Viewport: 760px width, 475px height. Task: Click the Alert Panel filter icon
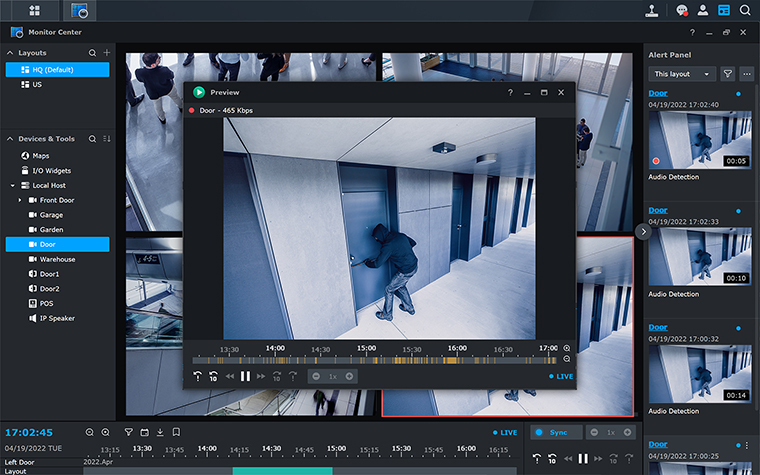coord(728,74)
